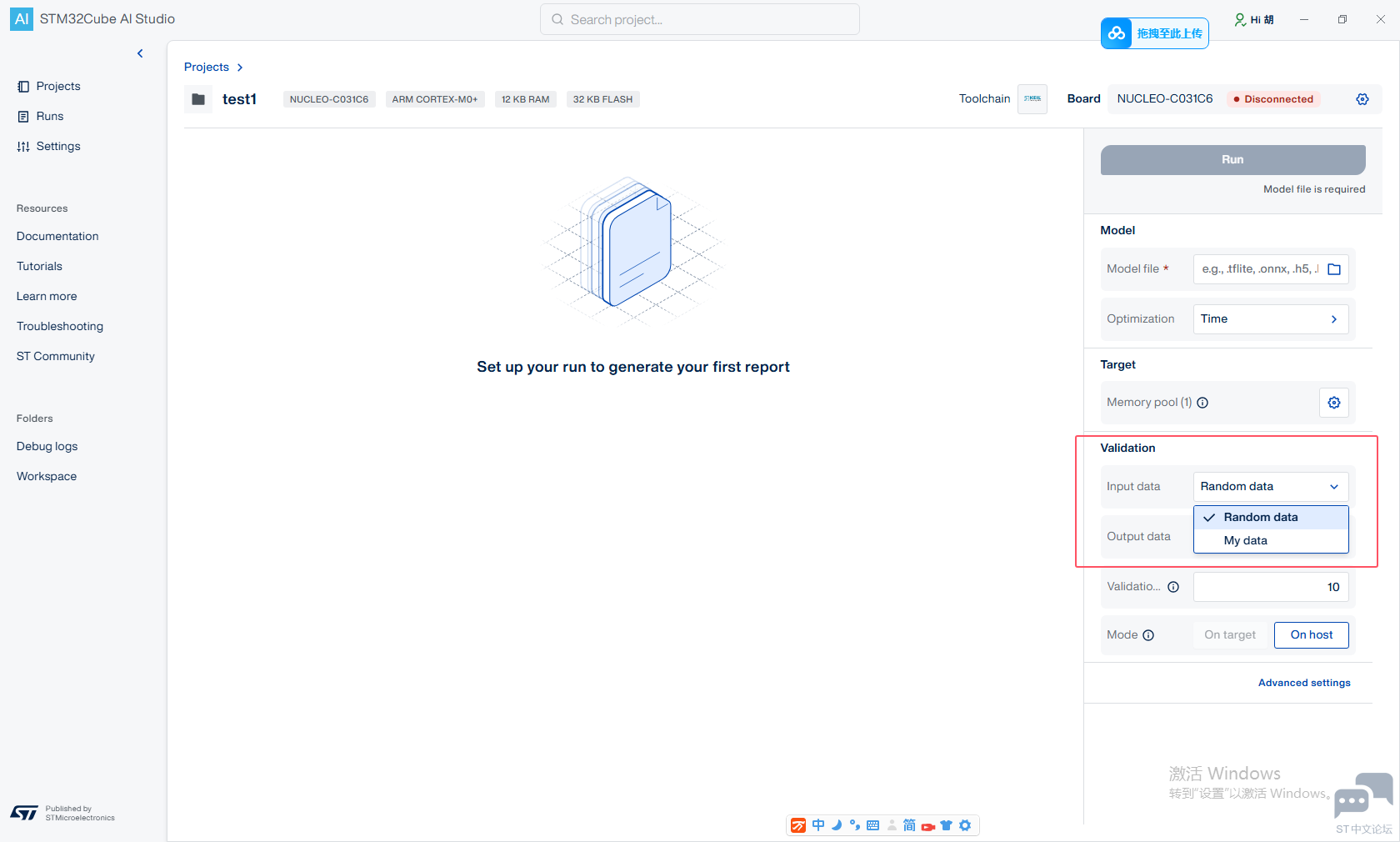Open IME skin shirt icon

coord(946,825)
